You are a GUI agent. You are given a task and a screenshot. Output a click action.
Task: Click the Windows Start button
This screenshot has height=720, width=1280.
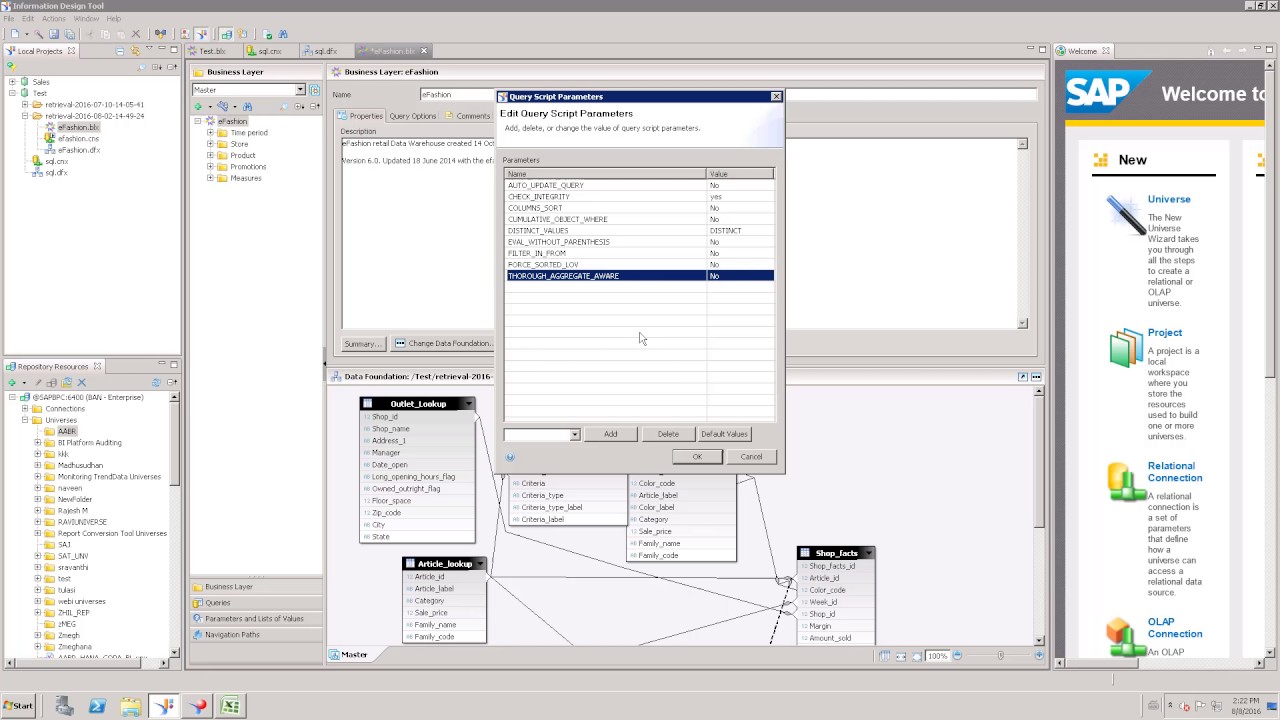pos(18,706)
